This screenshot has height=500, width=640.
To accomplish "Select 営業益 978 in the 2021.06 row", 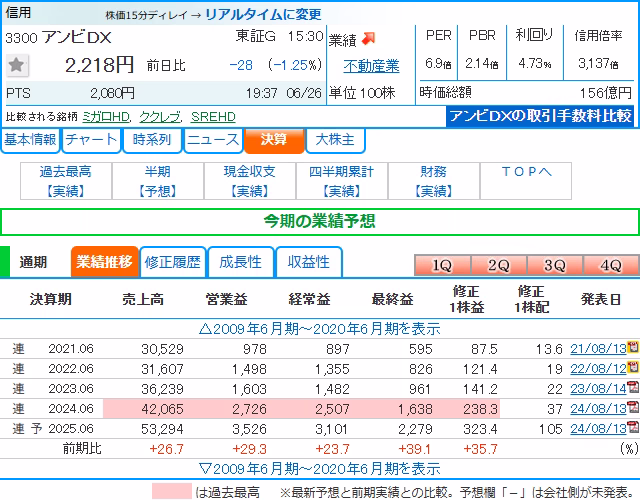I will coord(255,349).
